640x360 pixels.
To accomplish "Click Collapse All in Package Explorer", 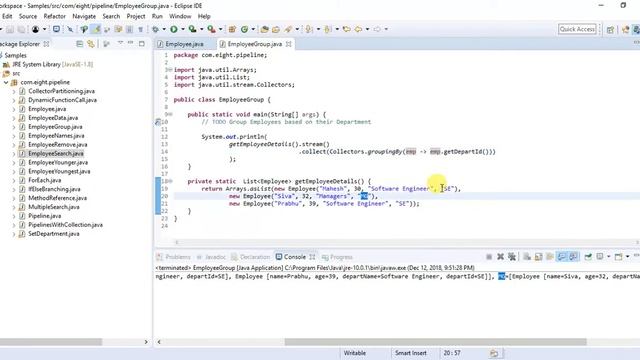I will point(80,44).
